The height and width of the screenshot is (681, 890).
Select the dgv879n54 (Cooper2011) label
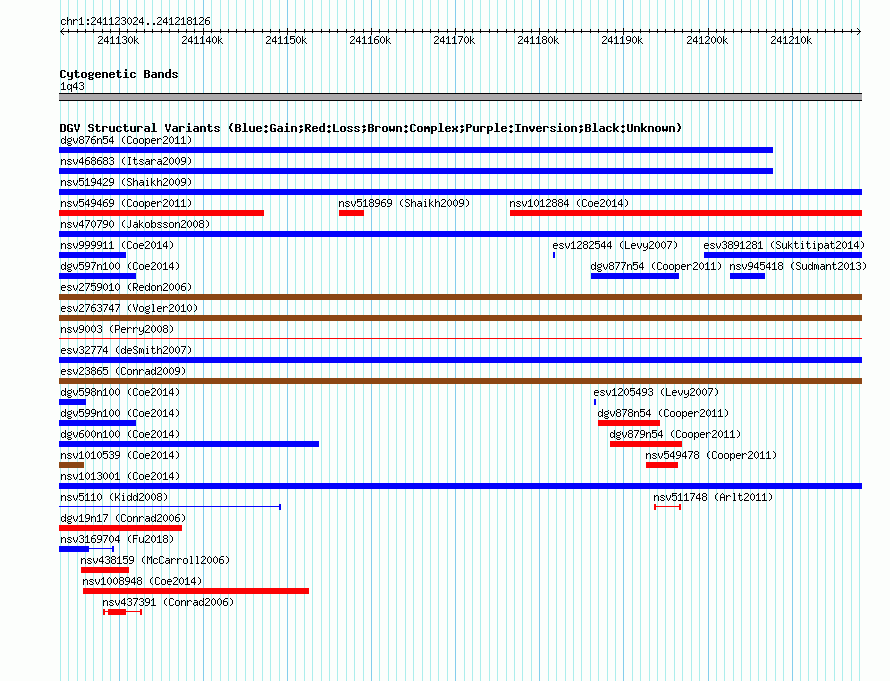[675, 434]
